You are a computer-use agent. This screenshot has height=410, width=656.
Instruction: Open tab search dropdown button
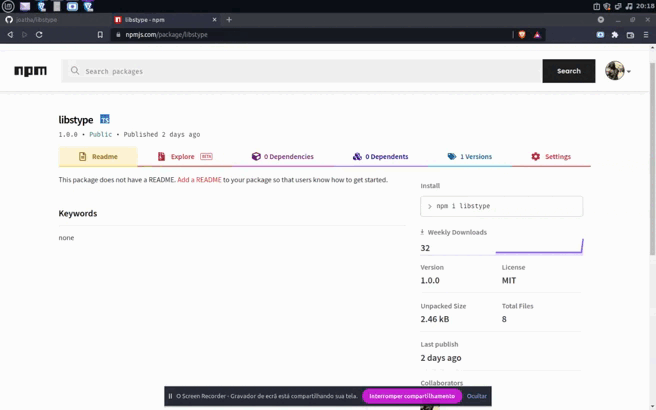tap(601, 20)
